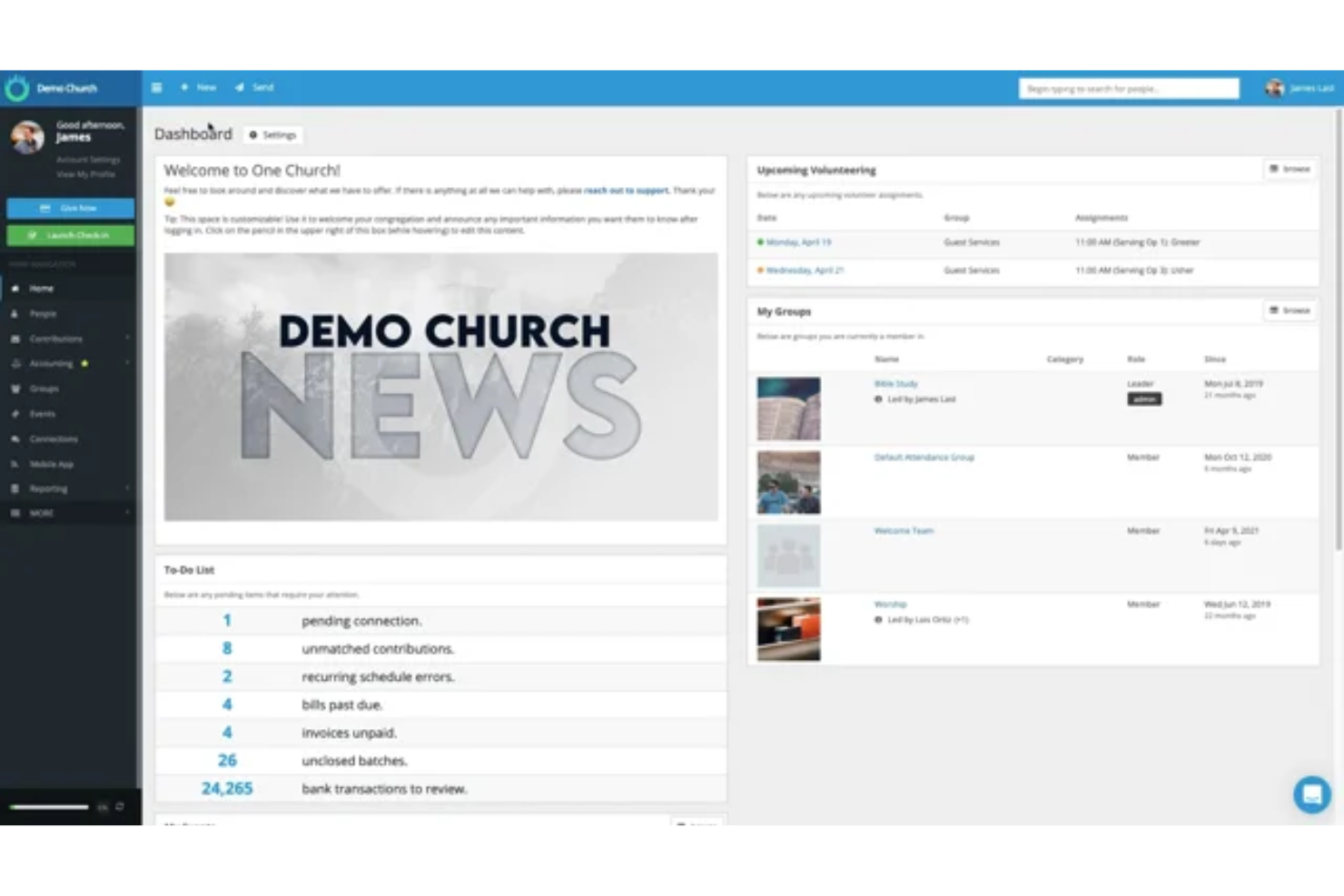
Task: Click the Bible Study group thumbnail
Action: (788, 409)
